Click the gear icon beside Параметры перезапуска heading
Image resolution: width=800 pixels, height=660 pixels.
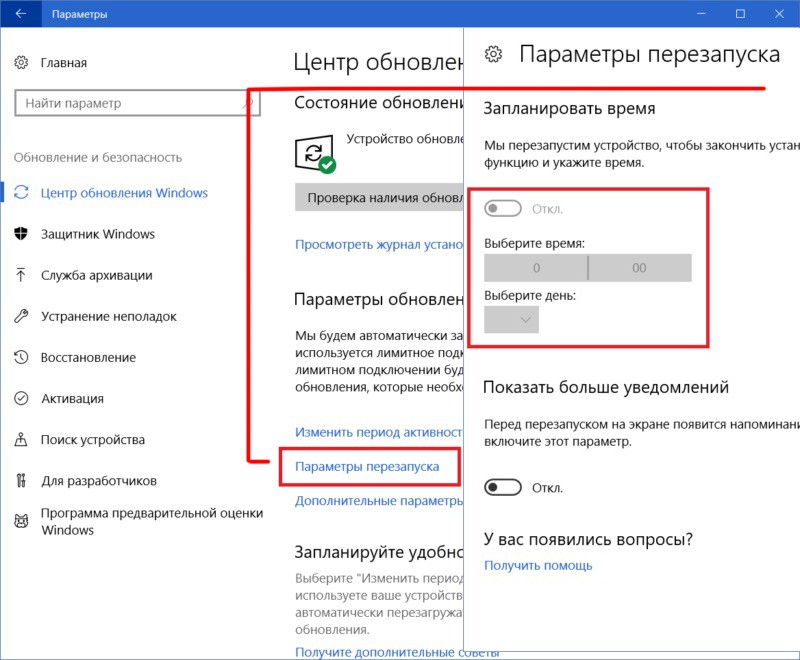click(x=493, y=54)
